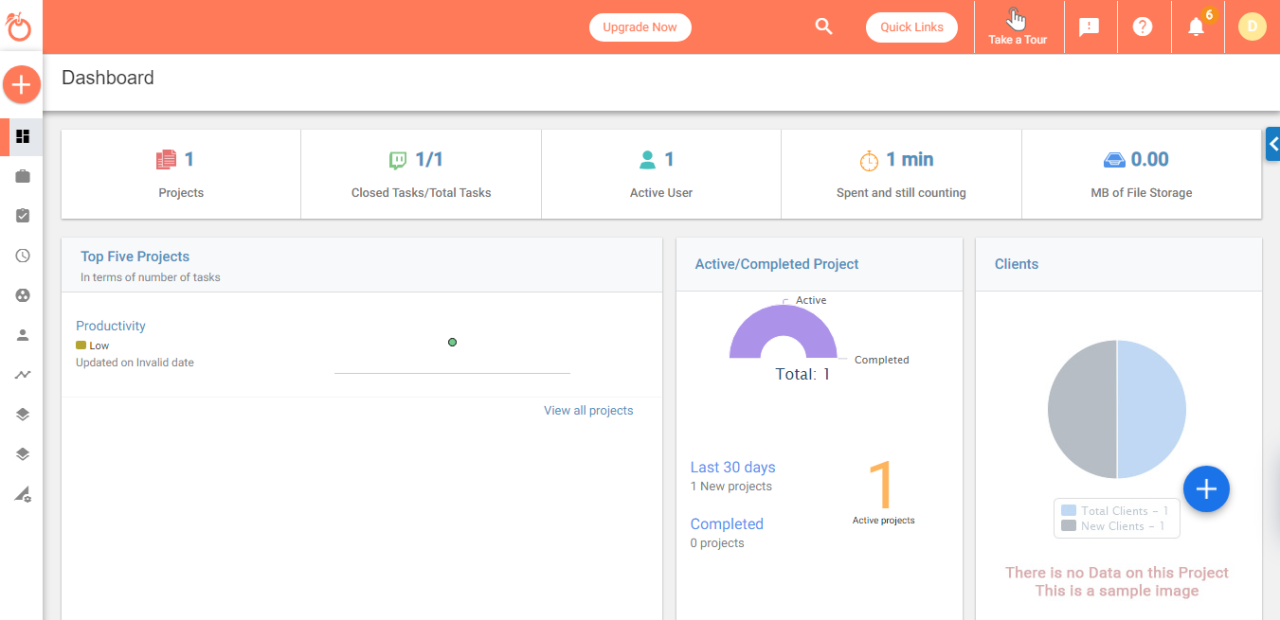Click the feedback speech-bubble icon
The width and height of the screenshot is (1280, 620).
pos(1089,26)
